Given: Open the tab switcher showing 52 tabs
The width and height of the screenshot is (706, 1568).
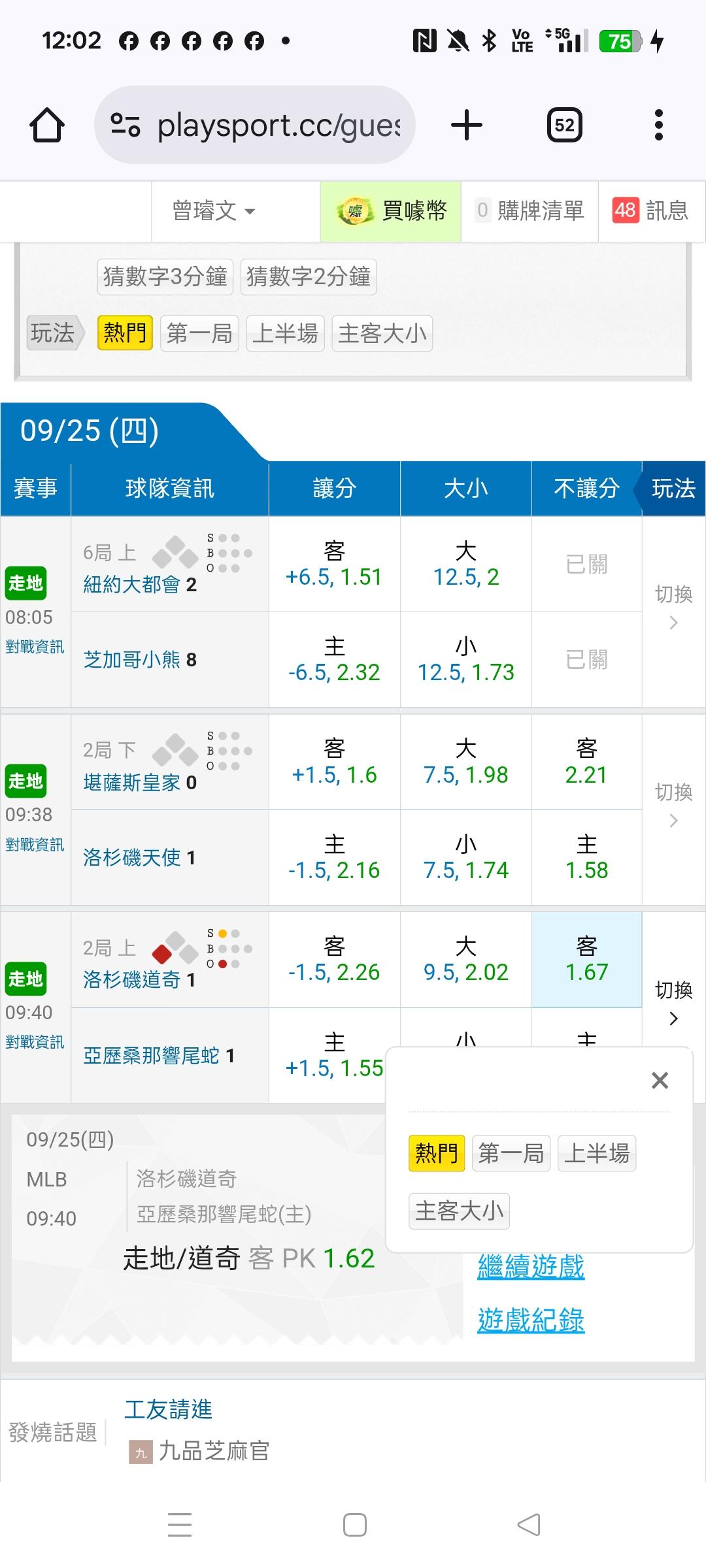Looking at the screenshot, I should (x=564, y=125).
